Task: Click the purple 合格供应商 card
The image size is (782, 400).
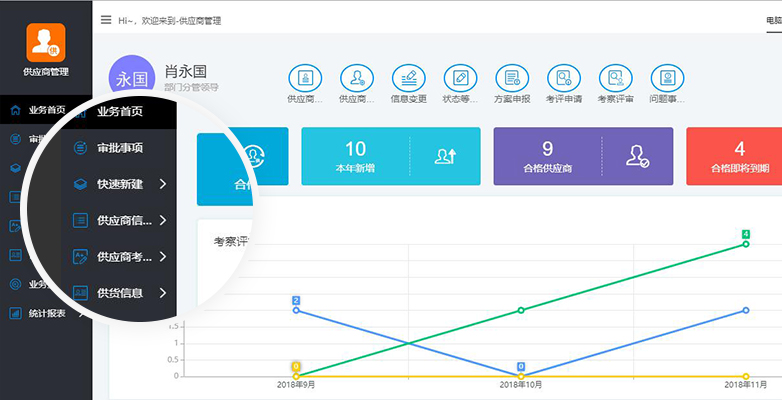Action: coord(583,156)
